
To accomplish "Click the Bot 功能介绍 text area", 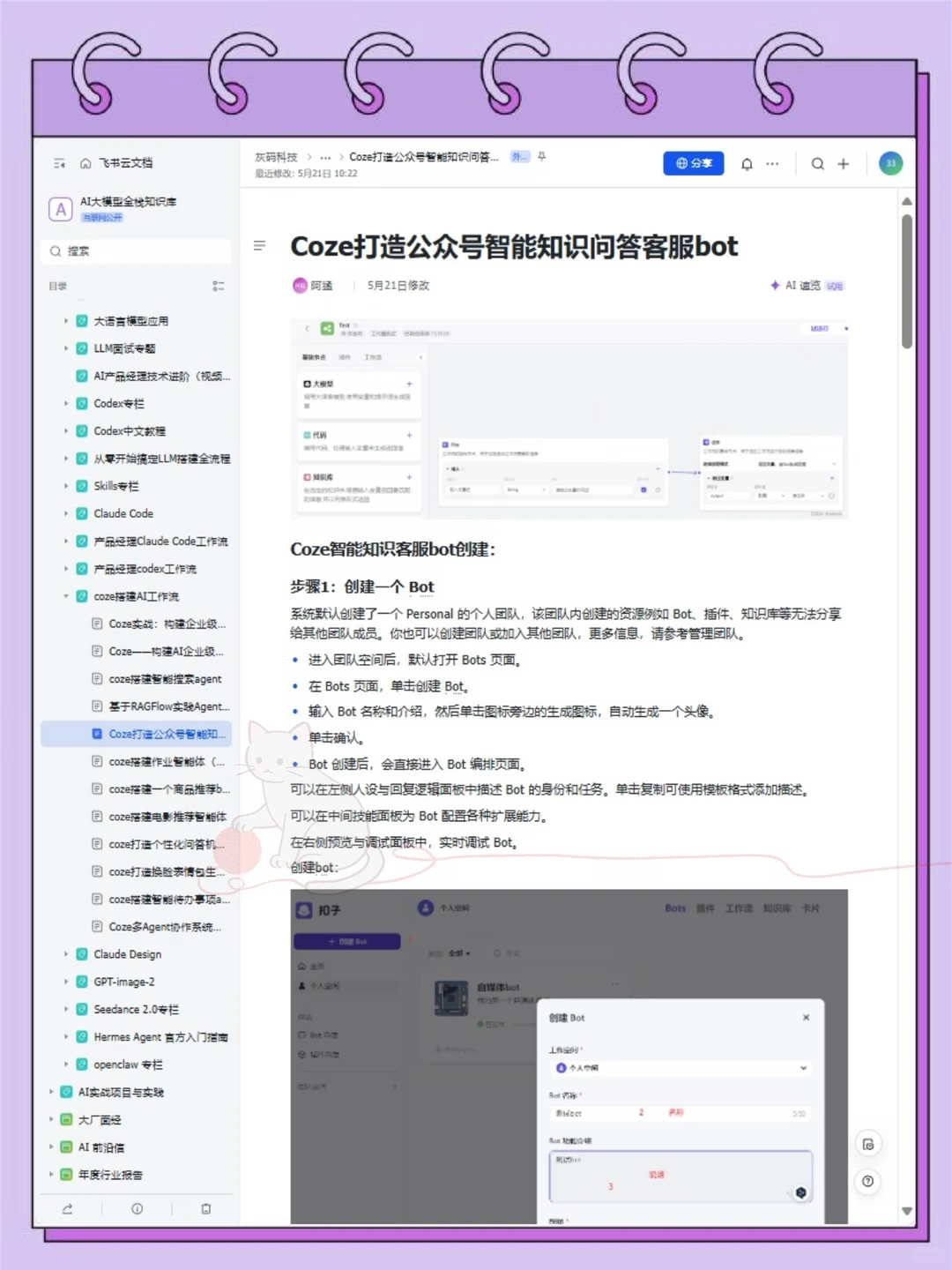I will [681, 1177].
